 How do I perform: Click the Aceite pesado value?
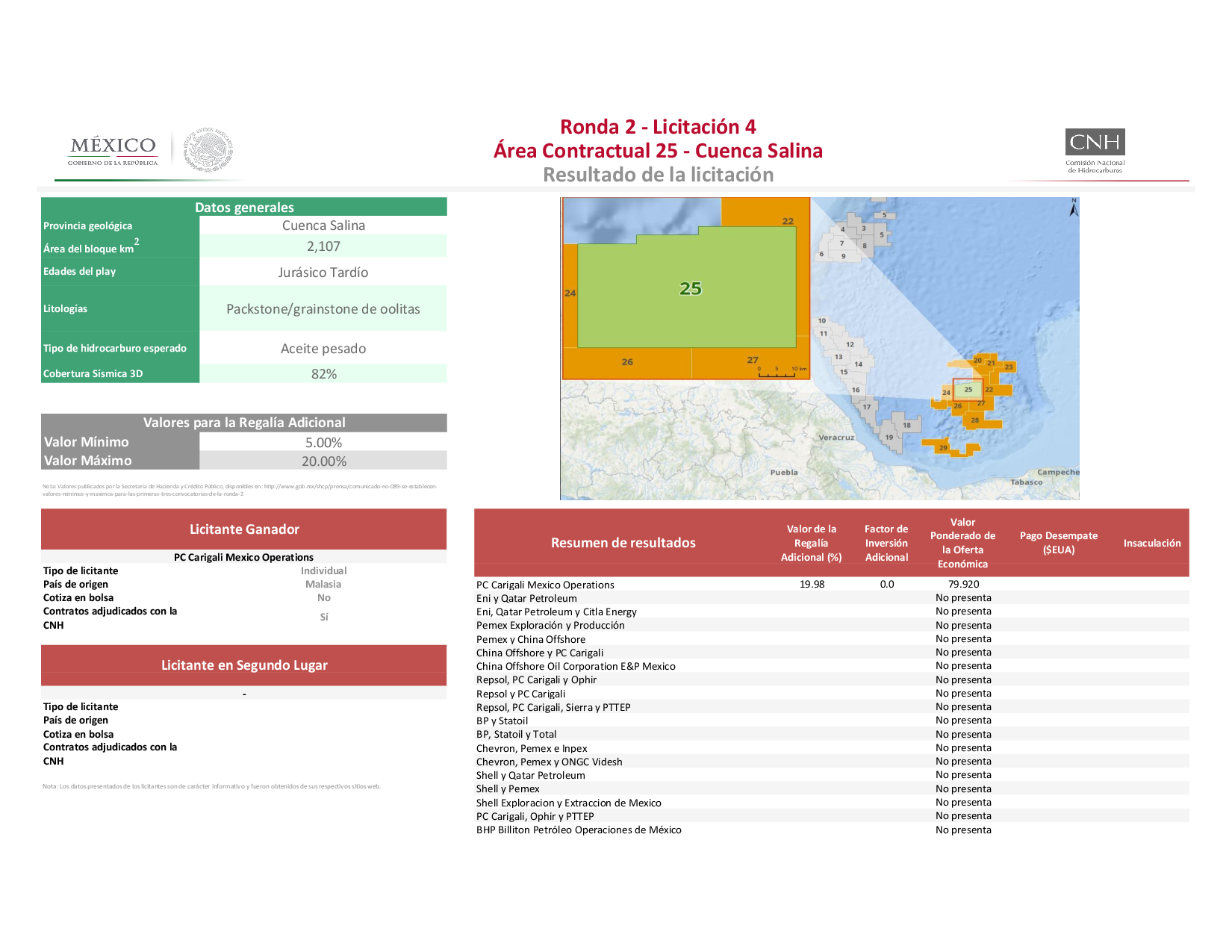coord(323,349)
